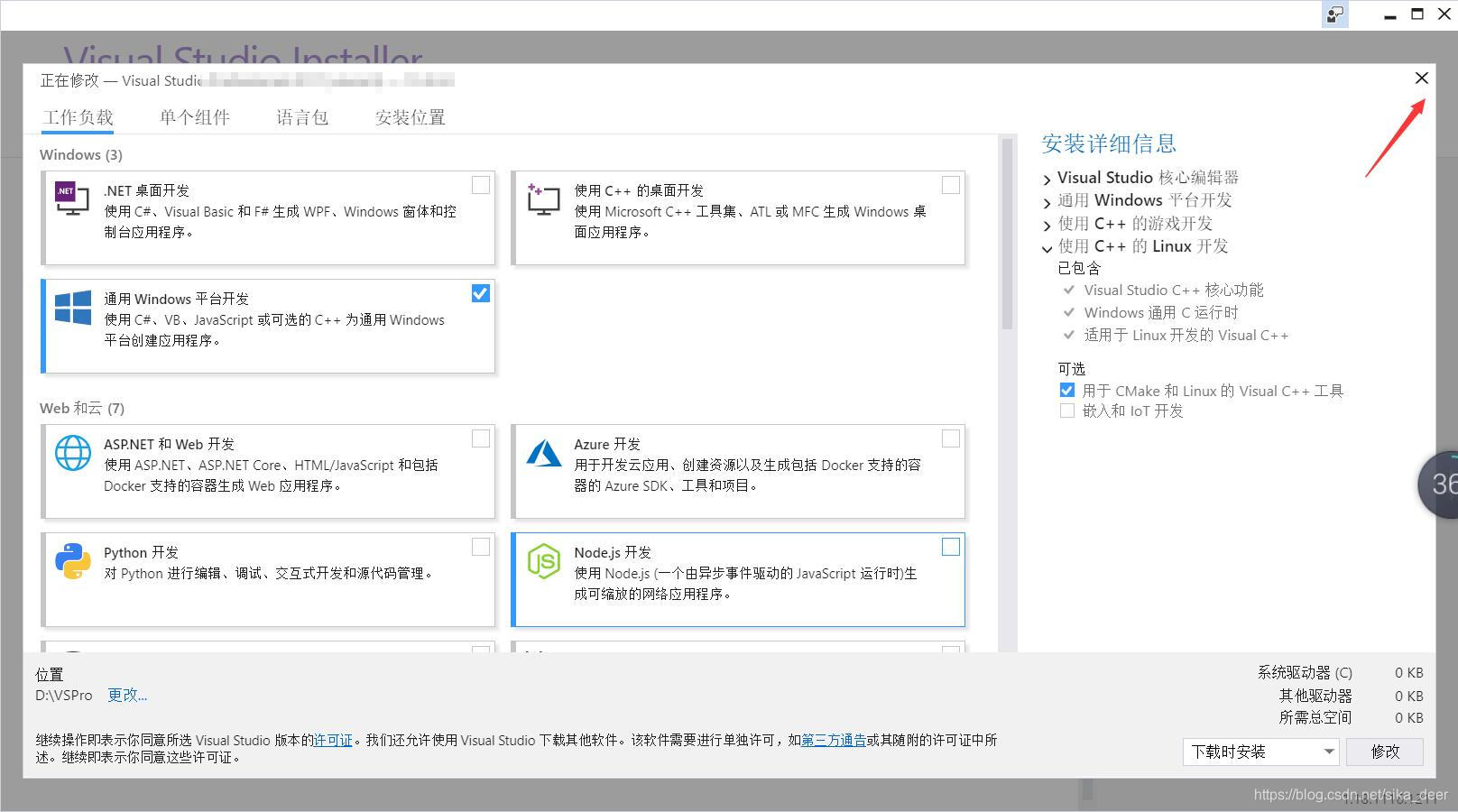
Task: Select the 通用 Windows 平台开发 workload card
Action: tap(268, 326)
